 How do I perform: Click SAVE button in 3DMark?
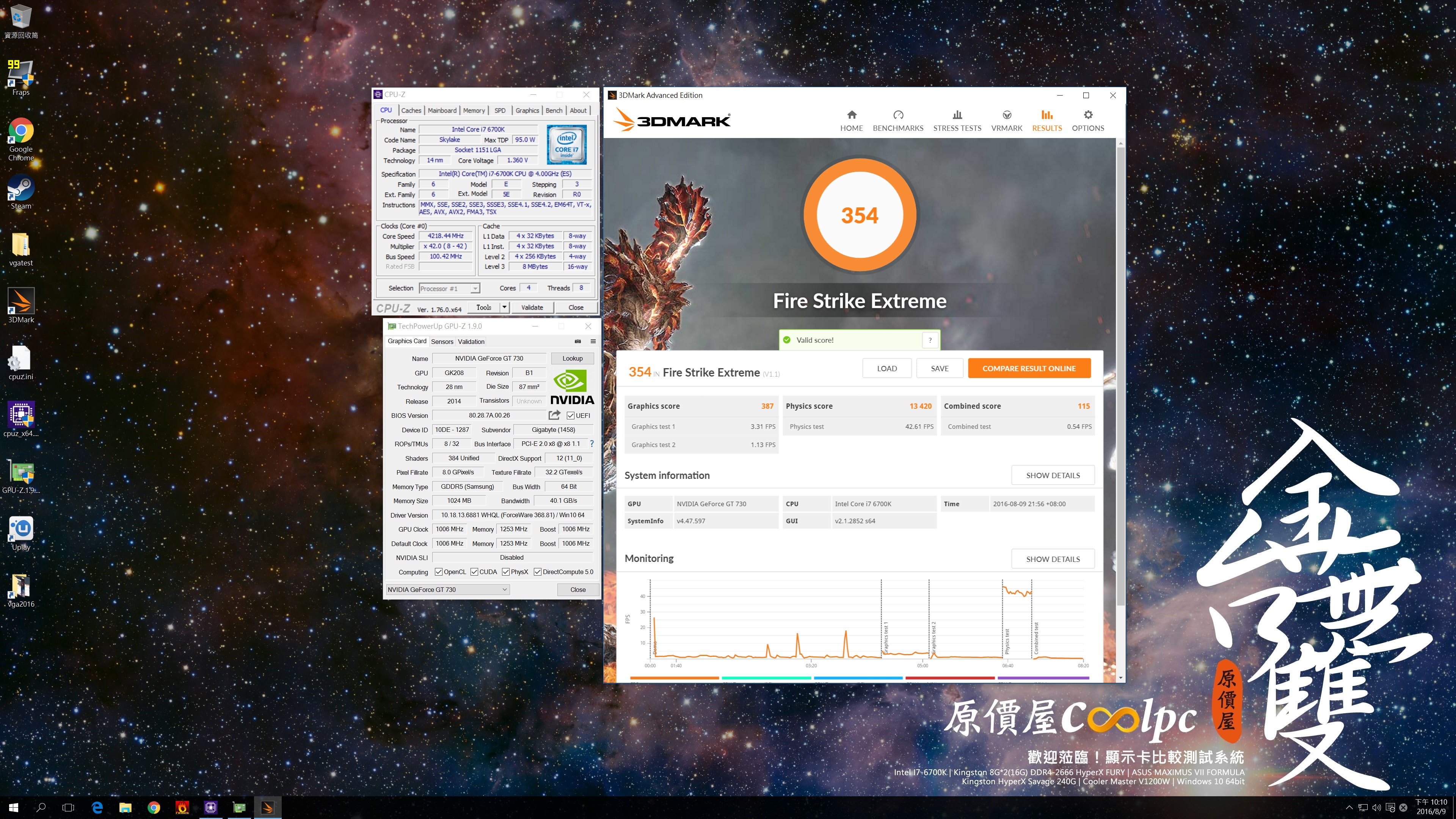point(940,369)
